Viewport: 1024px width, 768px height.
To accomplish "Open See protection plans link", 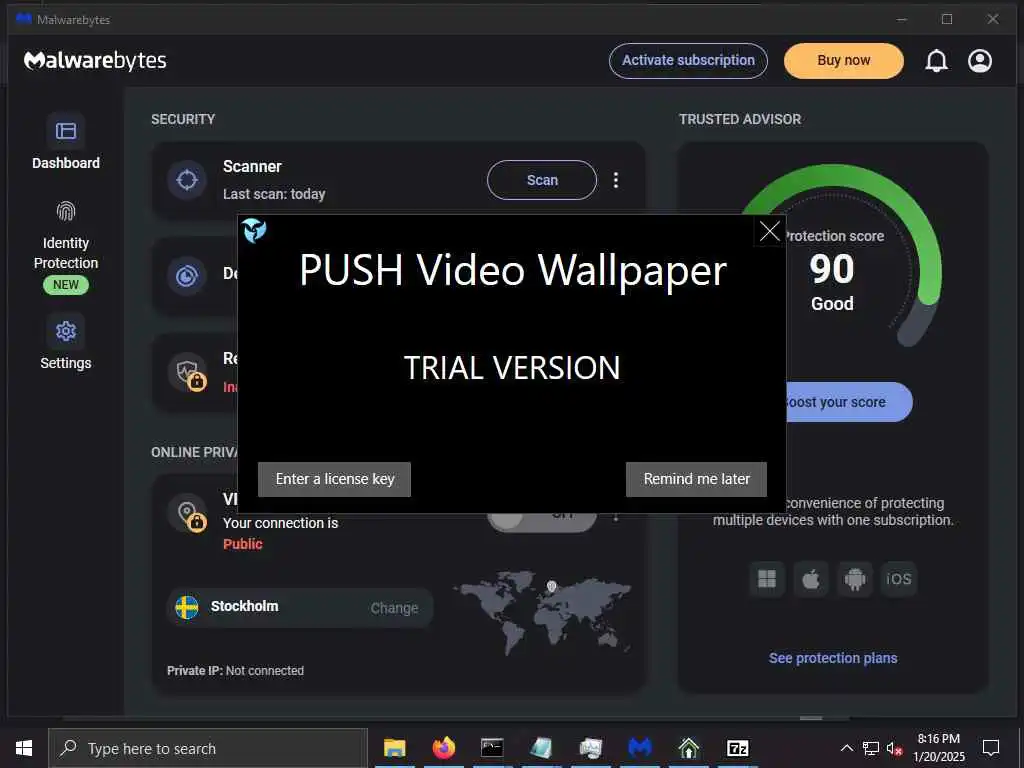I will pyautogui.click(x=833, y=658).
